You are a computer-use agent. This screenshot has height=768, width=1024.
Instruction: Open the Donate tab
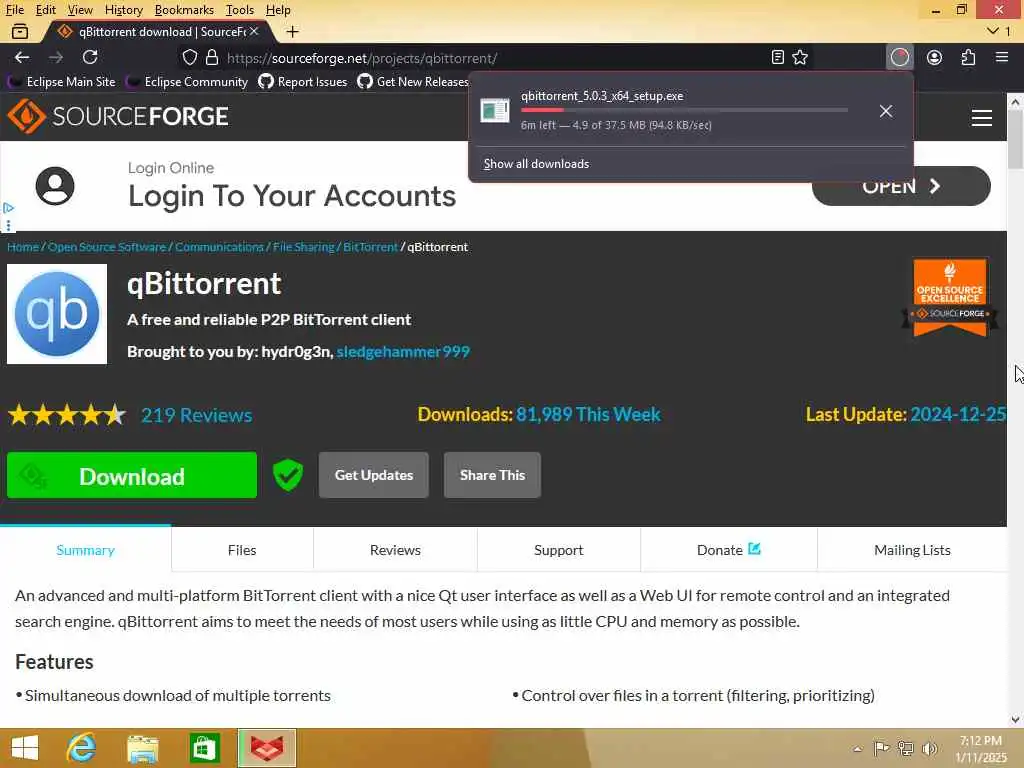click(x=729, y=550)
